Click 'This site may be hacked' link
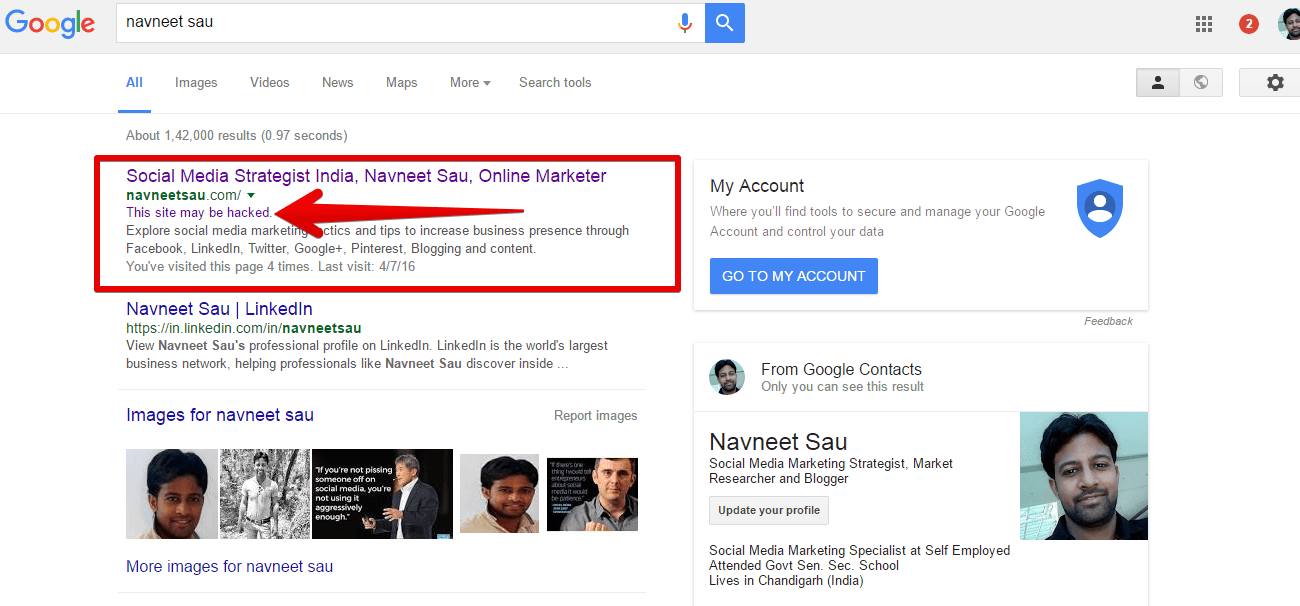 (x=199, y=213)
